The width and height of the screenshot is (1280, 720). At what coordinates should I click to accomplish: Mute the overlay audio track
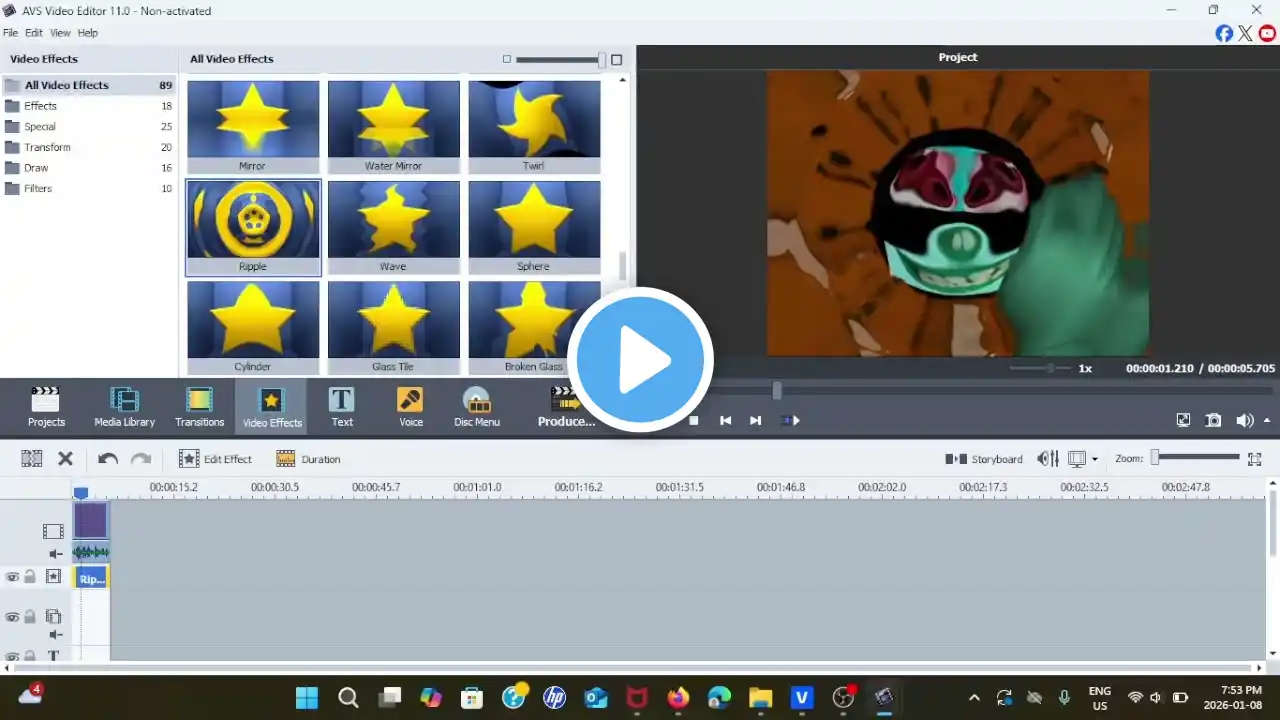[56, 635]
